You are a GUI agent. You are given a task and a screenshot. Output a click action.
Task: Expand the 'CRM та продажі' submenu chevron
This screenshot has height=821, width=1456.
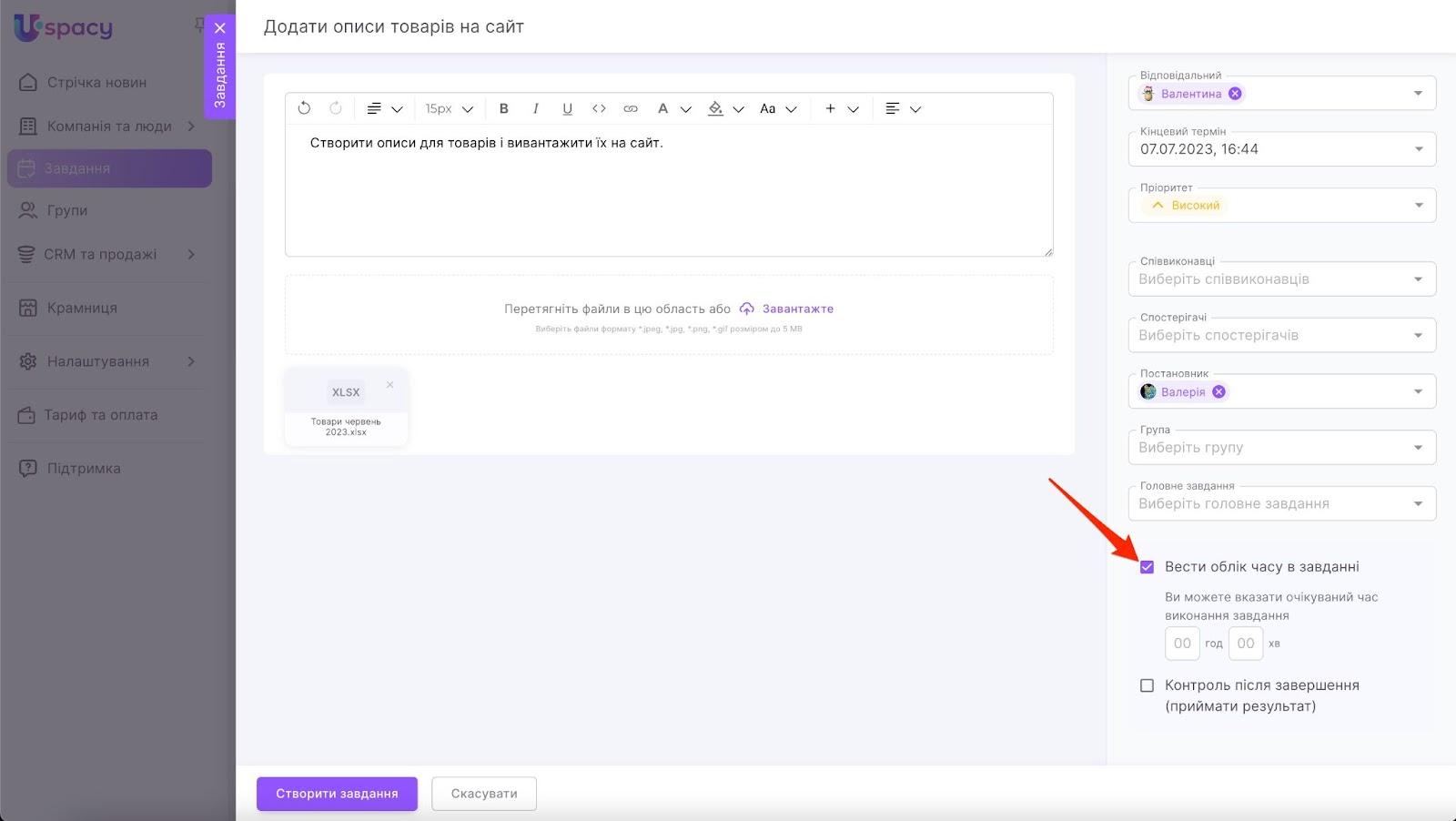tap(191, 254)
